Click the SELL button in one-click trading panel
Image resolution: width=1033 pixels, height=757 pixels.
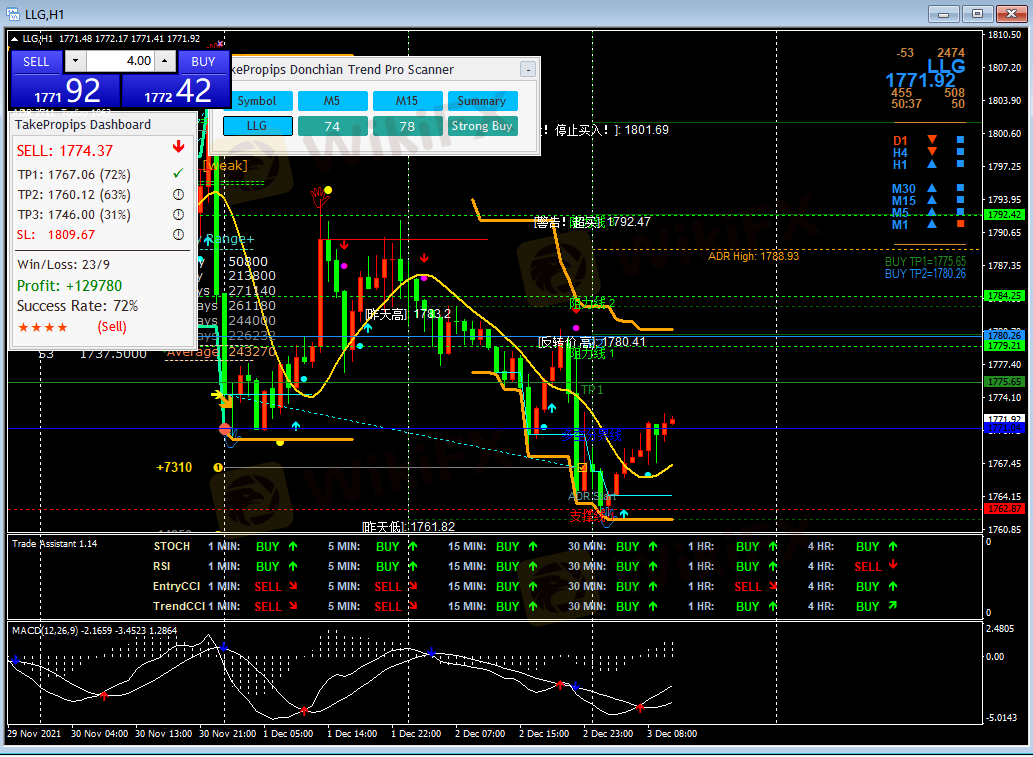tap(36, 61)
